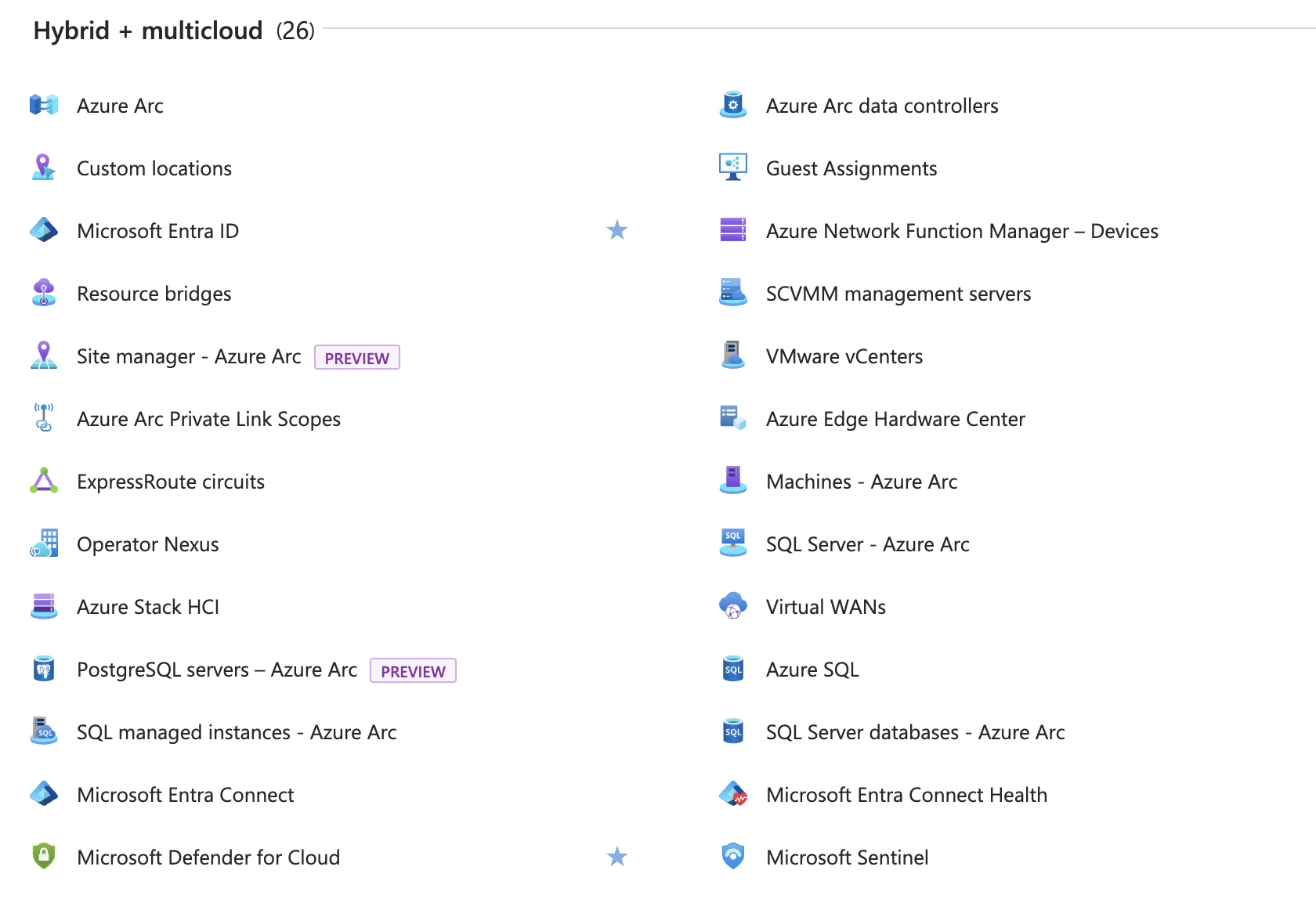Open ExpressRoute circuits
This screenshot has height=899, width=1316.
pyautogui.click(x=171, y=482)
